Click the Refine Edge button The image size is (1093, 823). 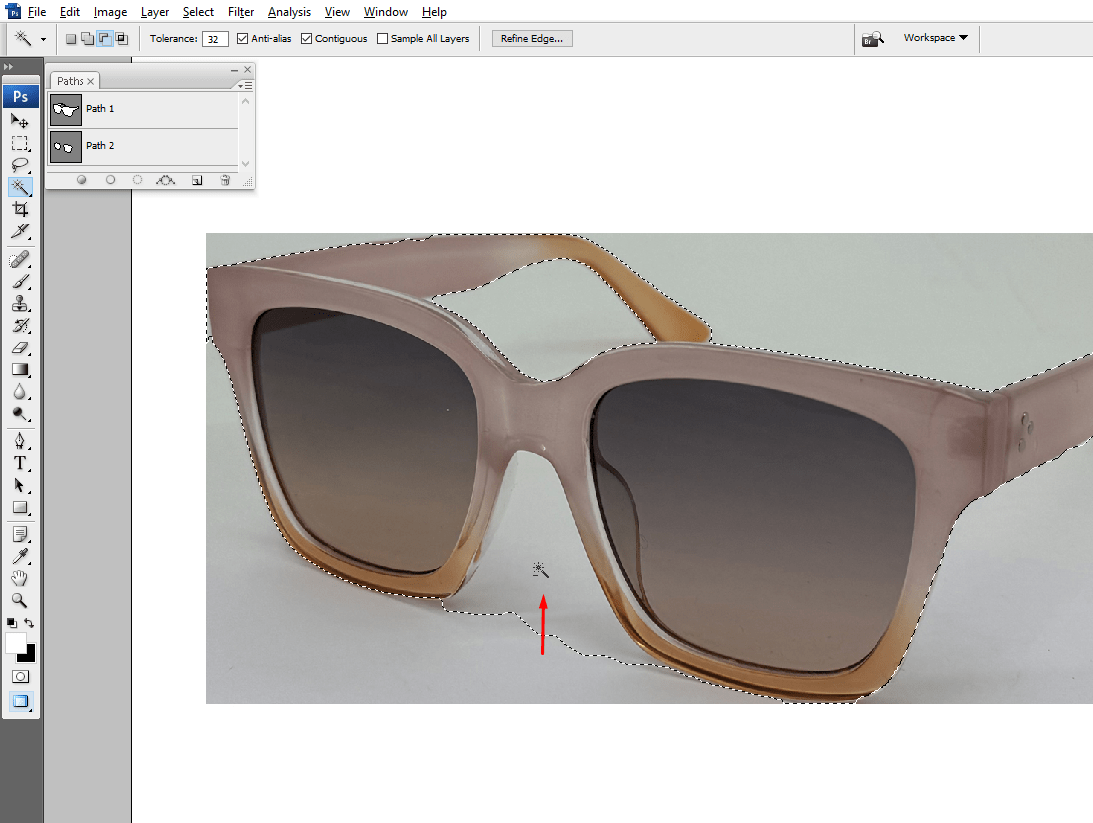coord(531,37)
